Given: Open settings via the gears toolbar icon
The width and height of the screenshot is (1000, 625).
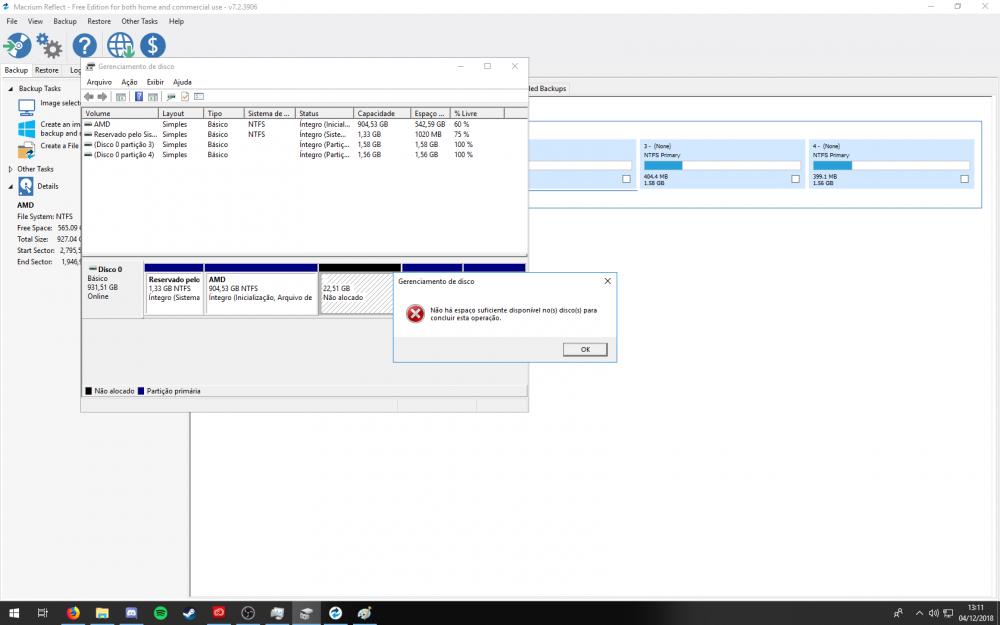Looking at the screenshot, I should point(49,46).
